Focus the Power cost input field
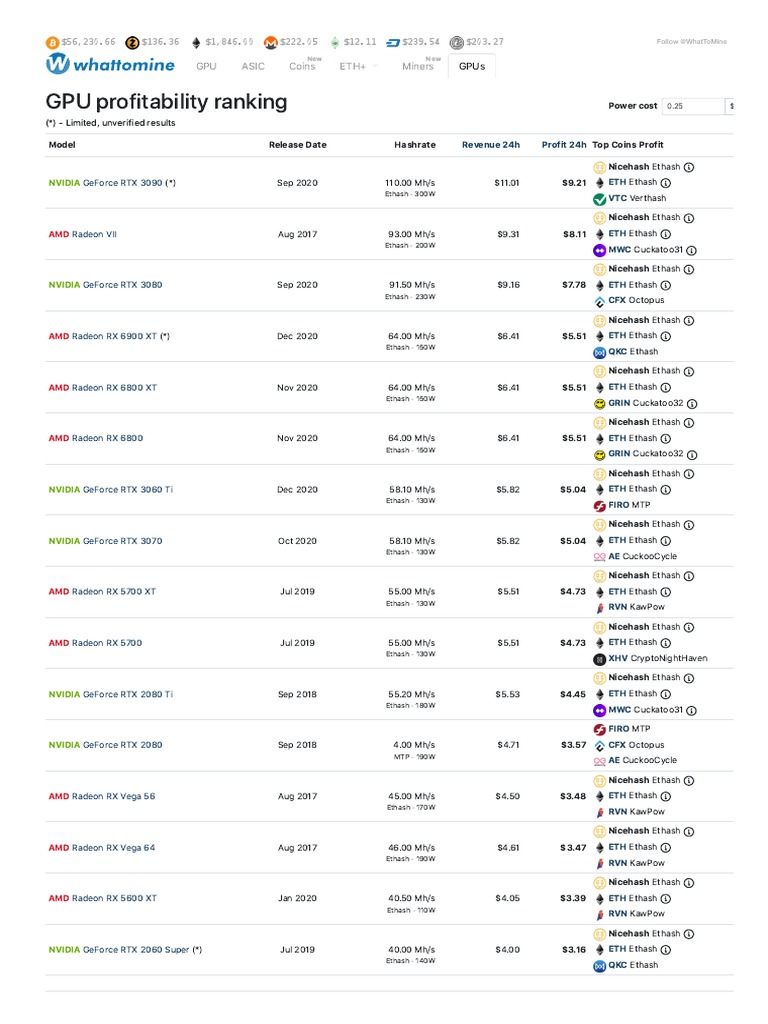 pos(692,106)
